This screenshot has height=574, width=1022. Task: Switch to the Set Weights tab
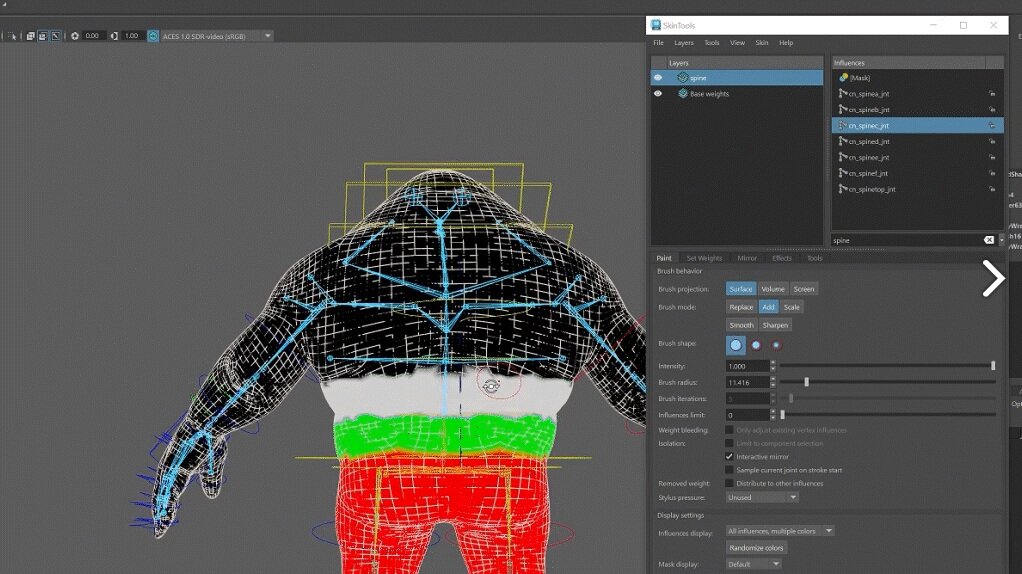tap(704, 258)
